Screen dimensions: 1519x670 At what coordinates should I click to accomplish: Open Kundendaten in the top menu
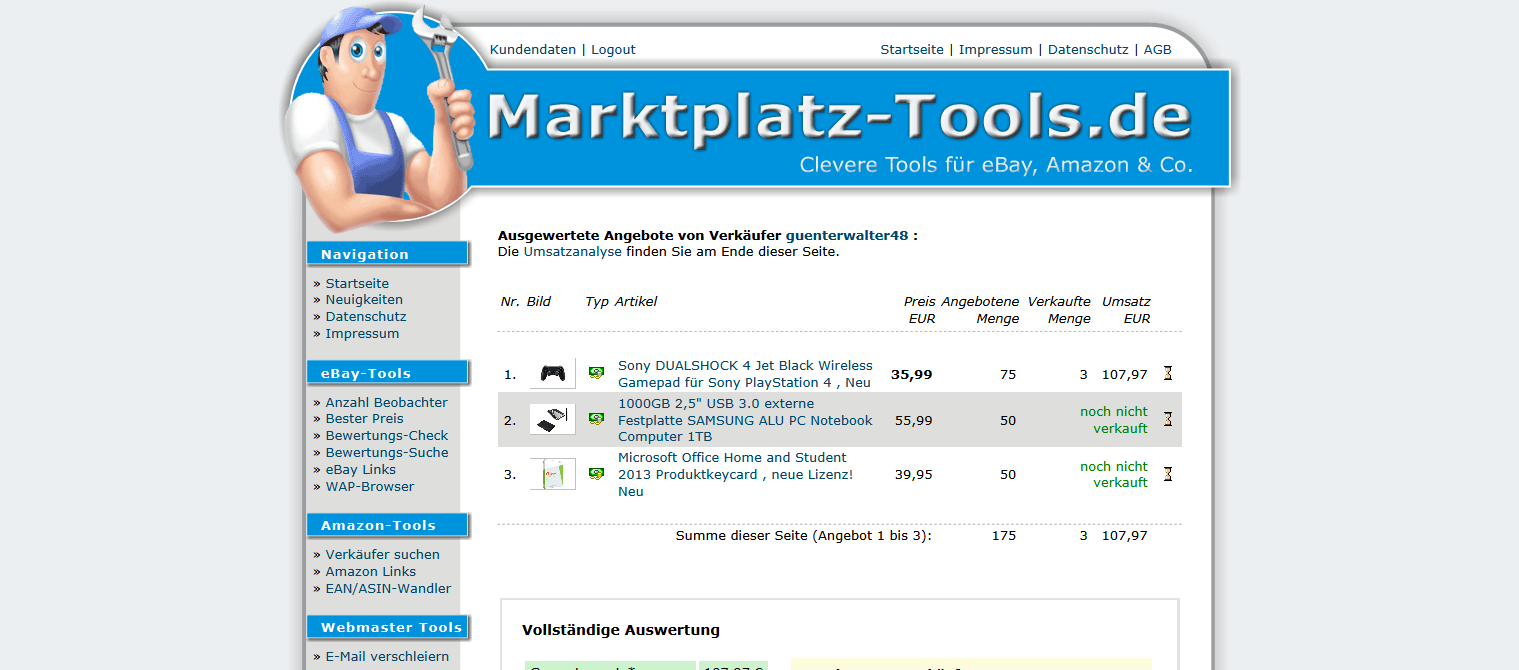[532, 50]
